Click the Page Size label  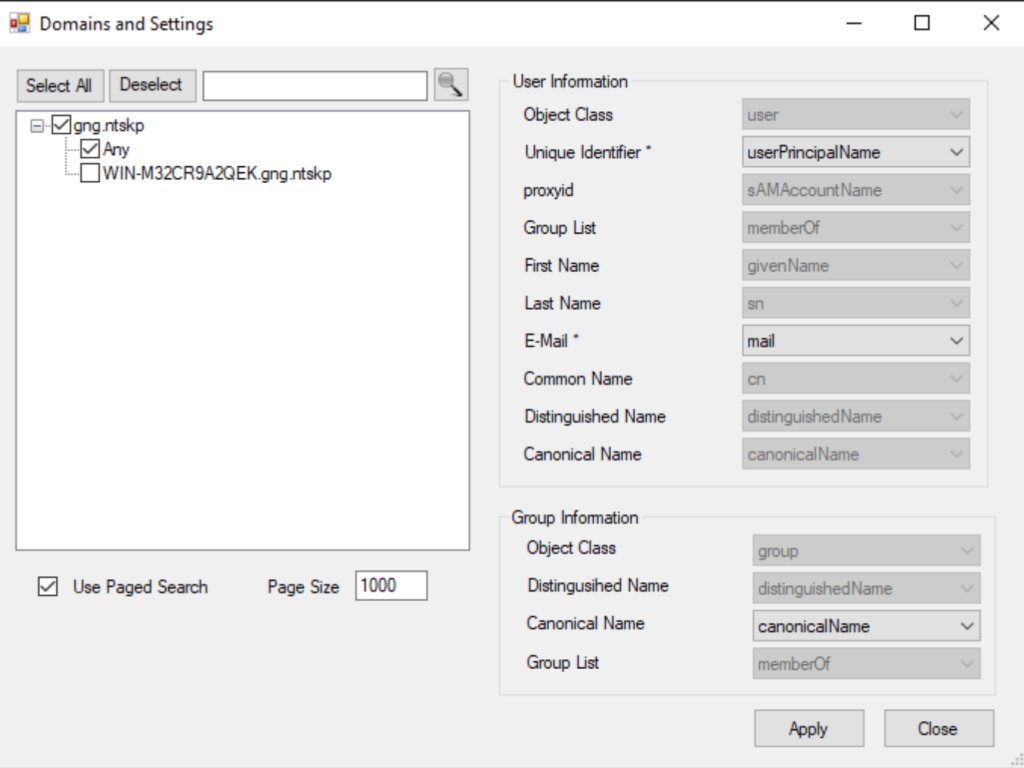tap(303, 586)
